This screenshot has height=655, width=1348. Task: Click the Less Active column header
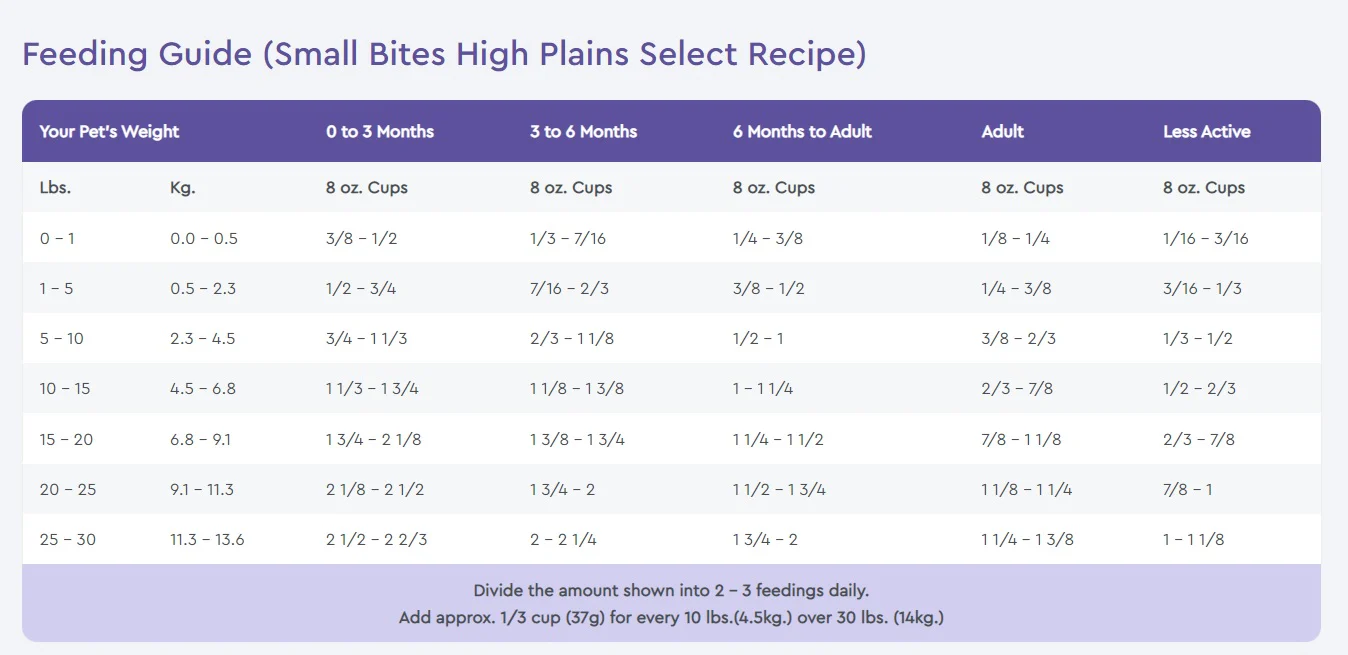1207,131
